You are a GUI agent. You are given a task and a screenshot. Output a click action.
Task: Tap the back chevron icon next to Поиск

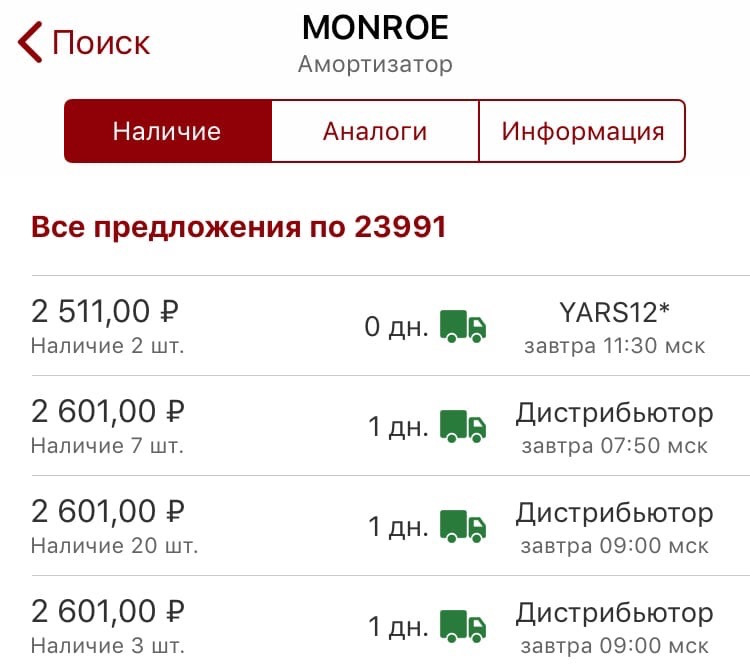[x=30, y=42]
